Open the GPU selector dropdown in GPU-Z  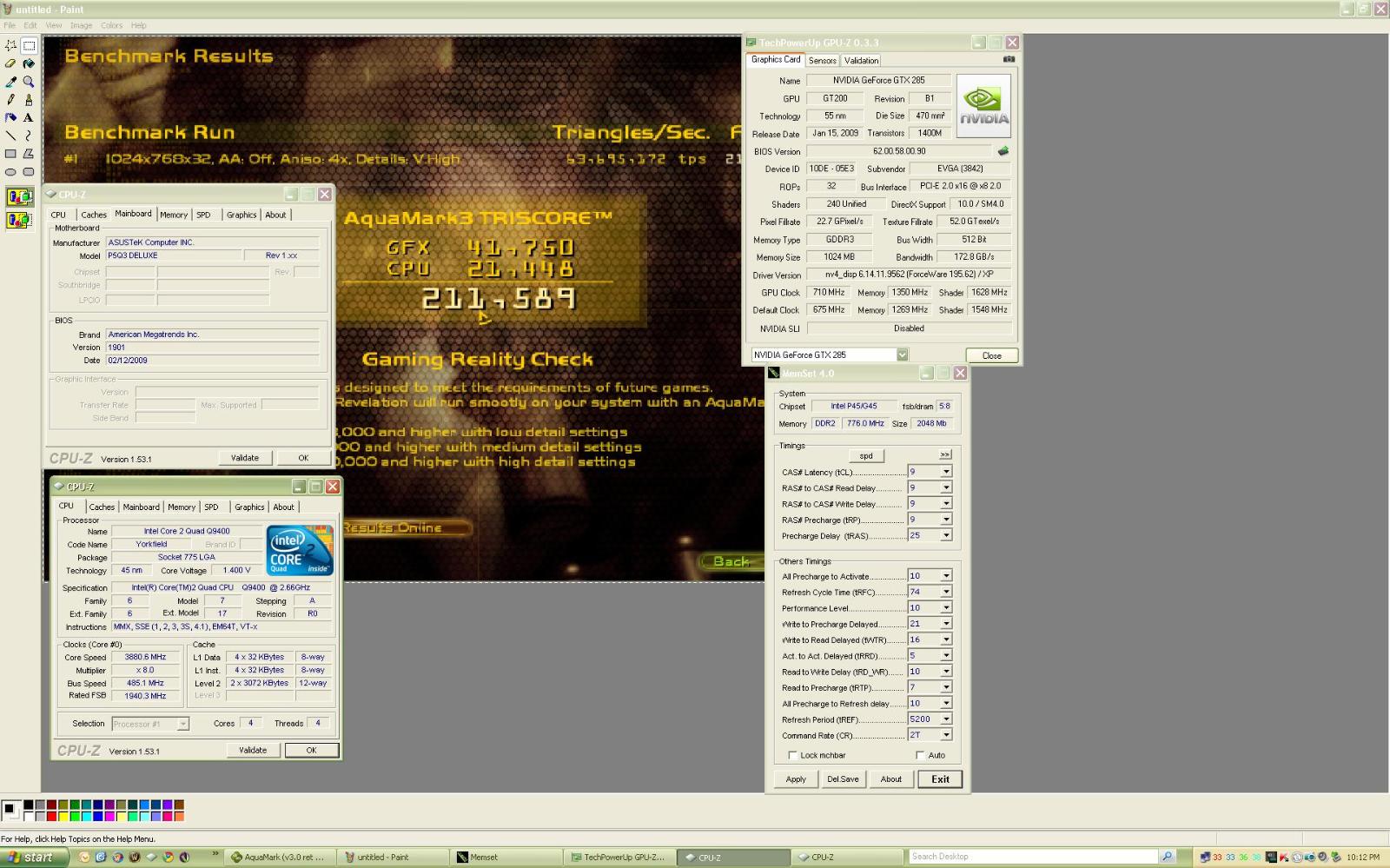(x=902, y=354)
